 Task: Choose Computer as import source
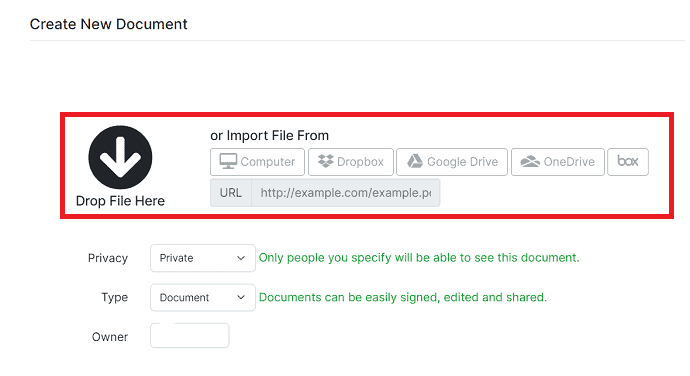point(257,162)
